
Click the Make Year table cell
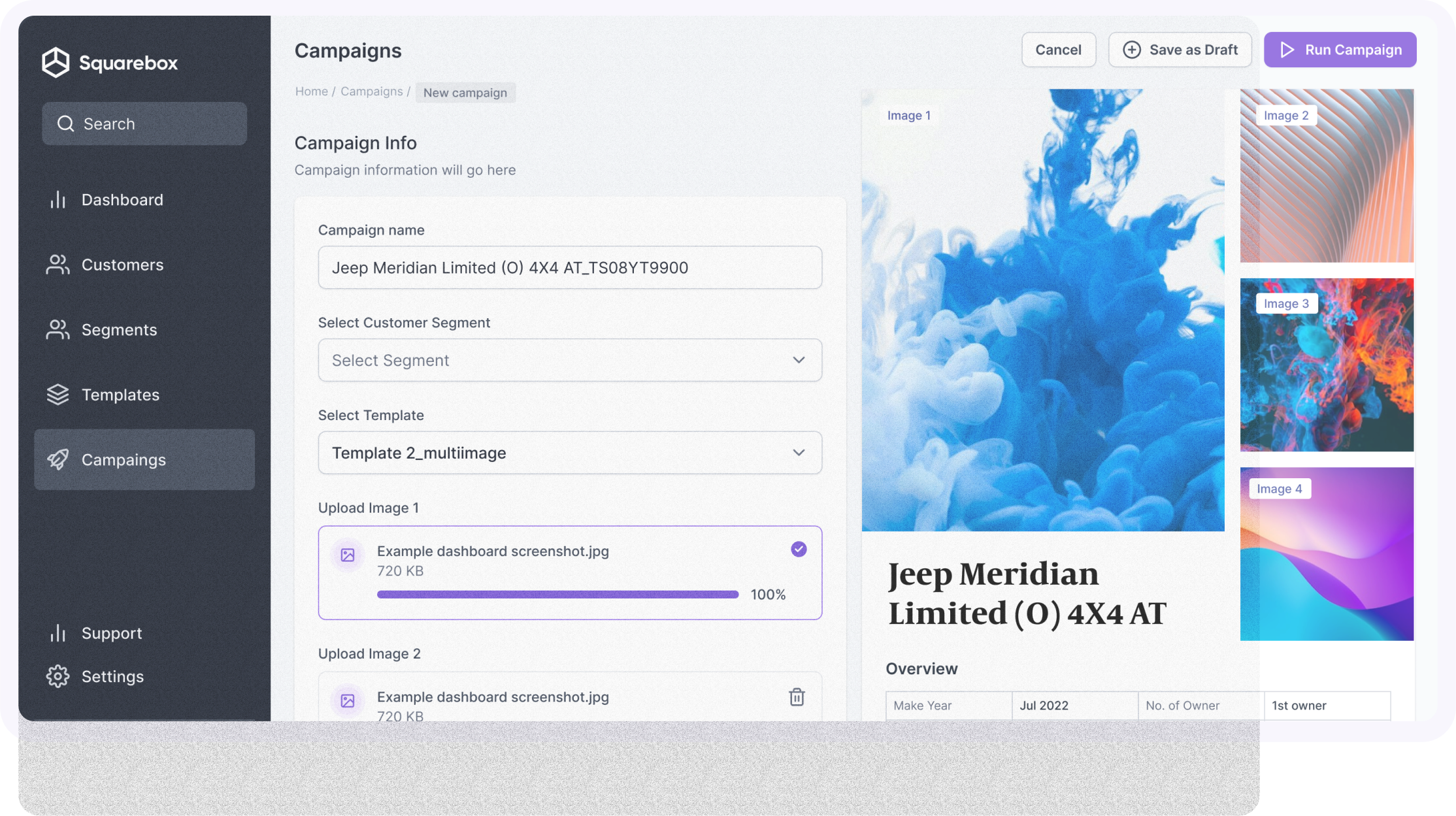click(949, 706)
